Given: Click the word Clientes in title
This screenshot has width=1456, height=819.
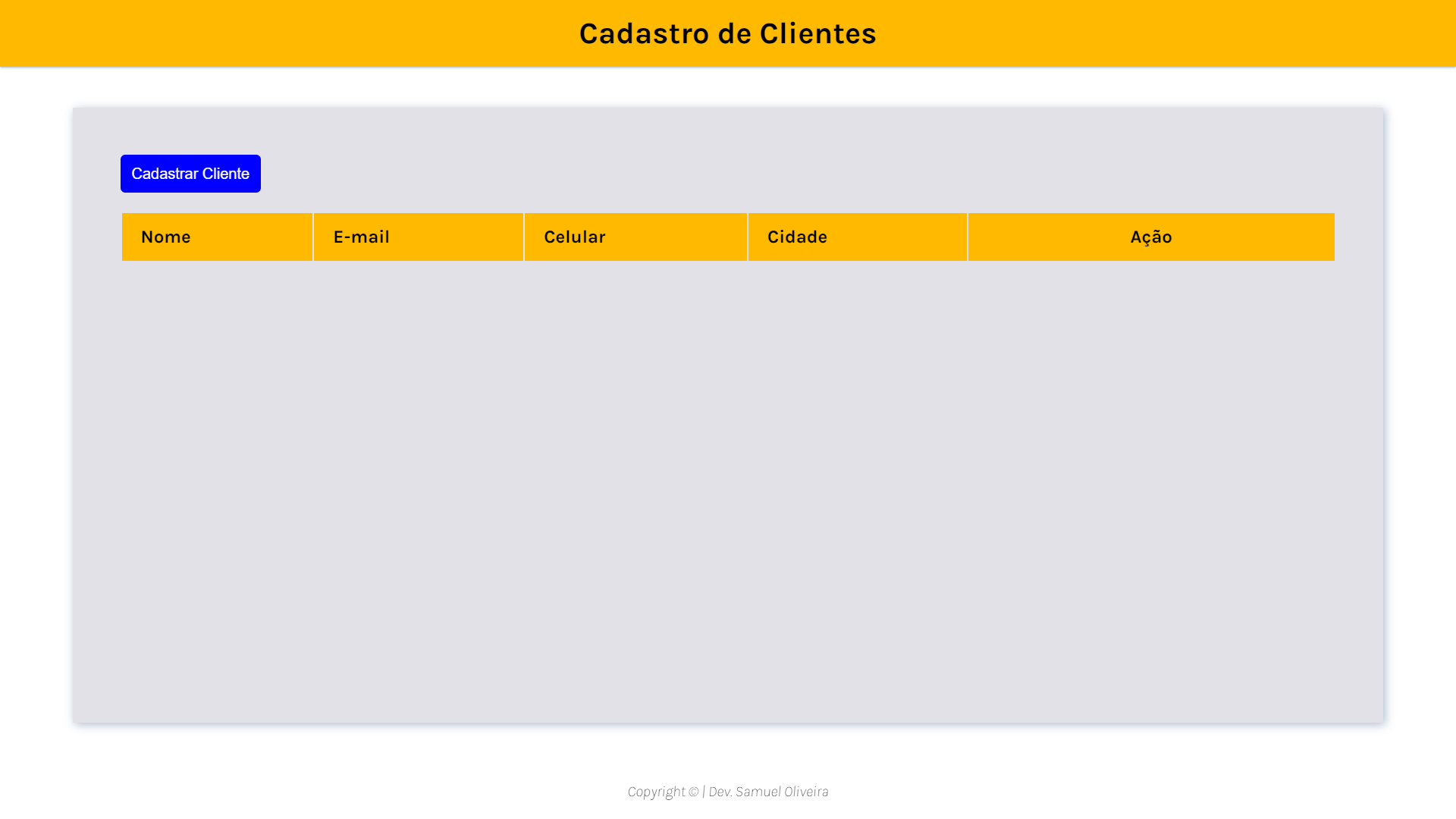Looking at the screenshot, I should tap(817, 33).
